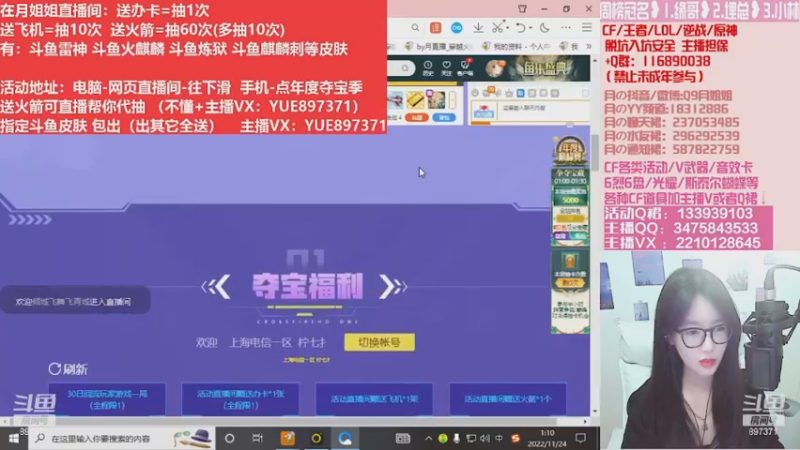Open the three-dots more tools icon
This screenshot has height=450, width=800.
point(566,28)
